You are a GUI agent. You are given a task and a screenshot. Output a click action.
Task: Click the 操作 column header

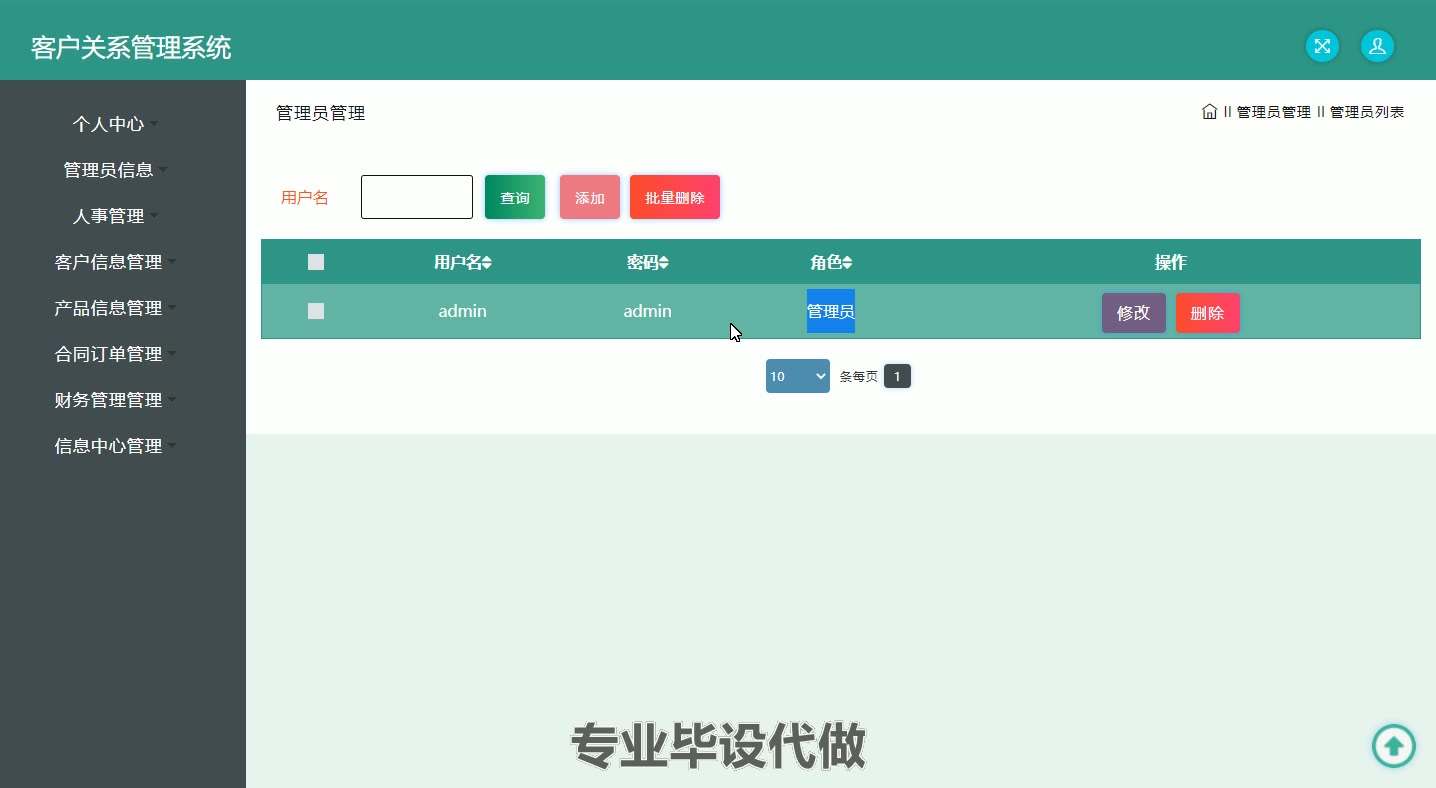click(1171, 262)
